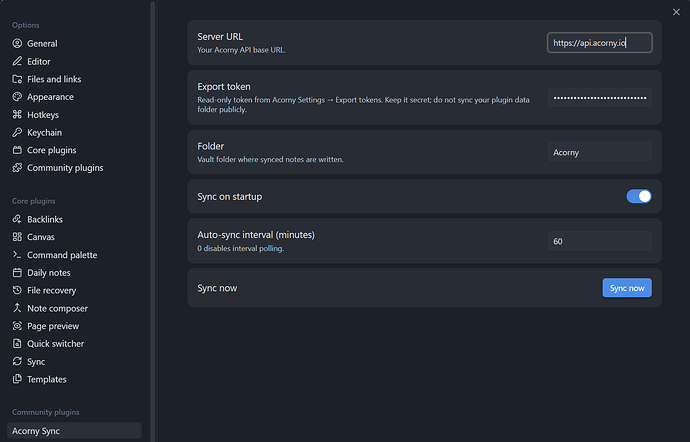Select the Appearance palette icon
Image resolution: width=690 pixels, height=442 pixels.
pos(17,97)
